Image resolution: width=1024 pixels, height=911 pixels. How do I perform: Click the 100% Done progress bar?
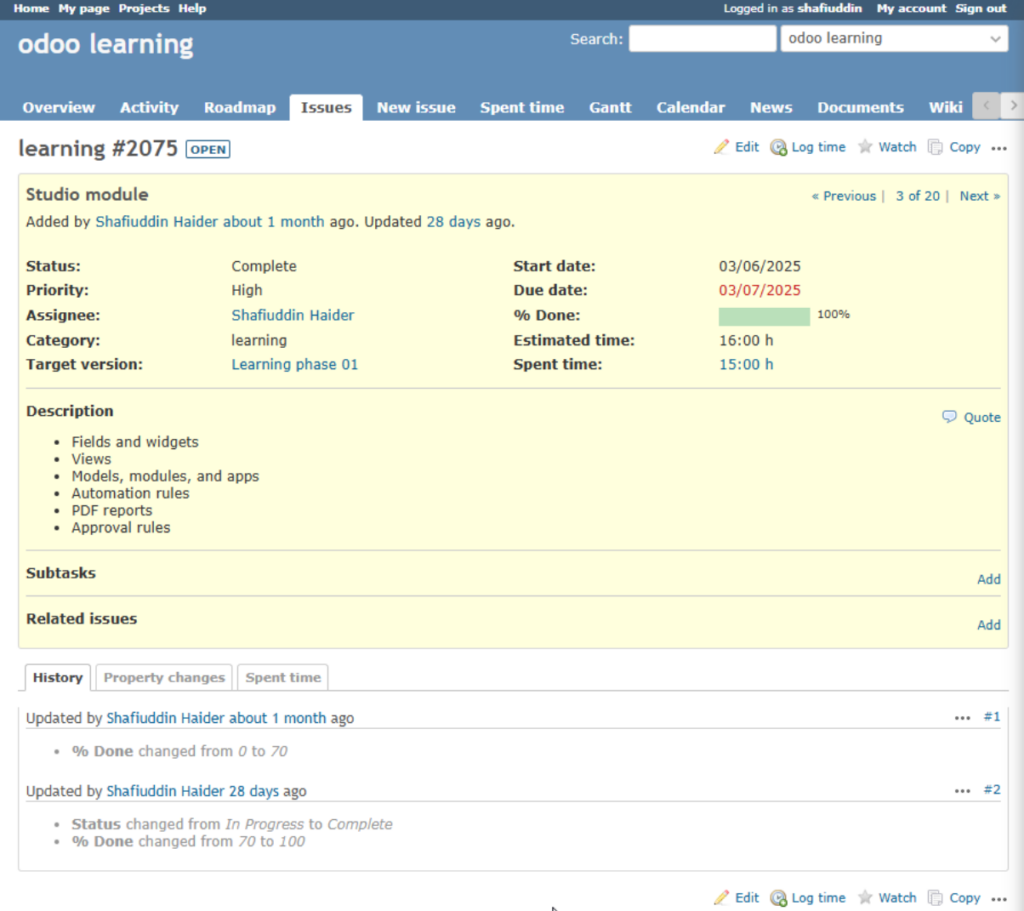pos(764,315)
